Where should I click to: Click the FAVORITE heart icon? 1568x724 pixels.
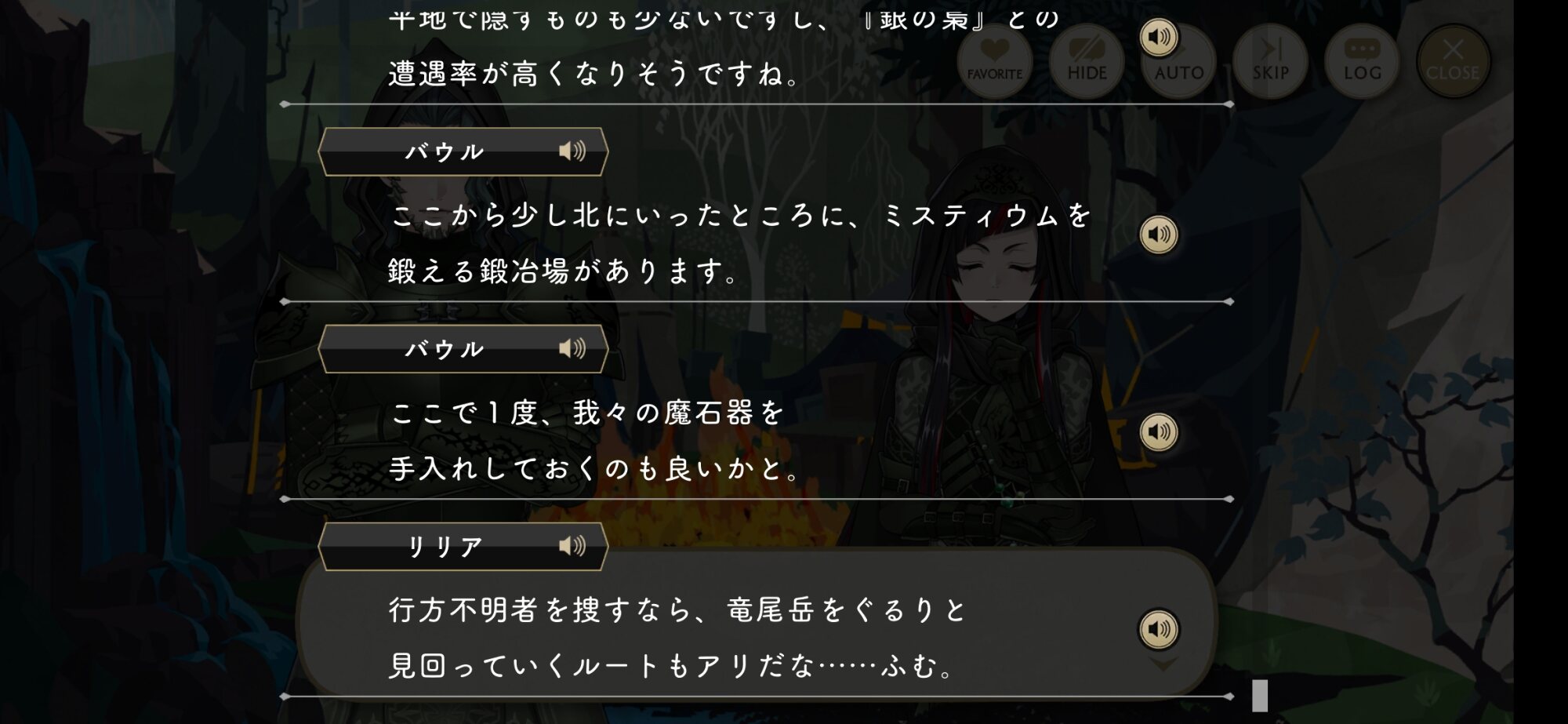pos(995,61)
